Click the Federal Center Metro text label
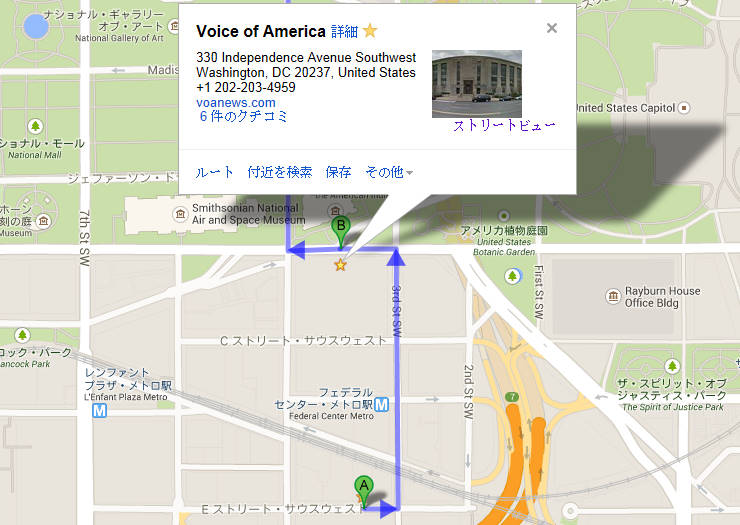Screen dimensions: 740x525 331,416
